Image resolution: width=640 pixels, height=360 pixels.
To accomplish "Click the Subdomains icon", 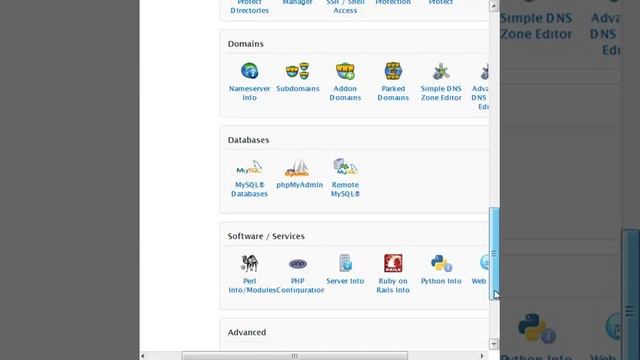I will coord(298,71).
